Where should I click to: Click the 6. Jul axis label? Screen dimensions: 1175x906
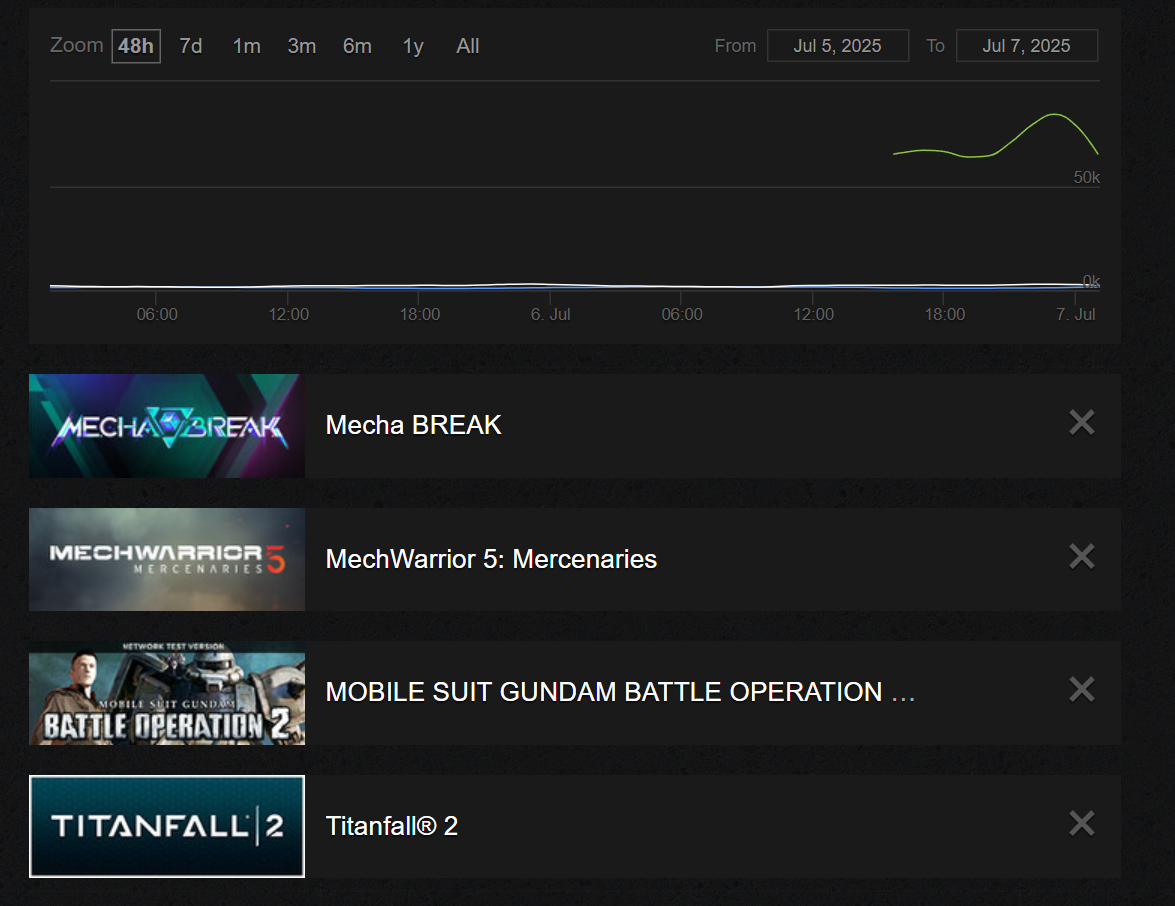click(551, 314)
